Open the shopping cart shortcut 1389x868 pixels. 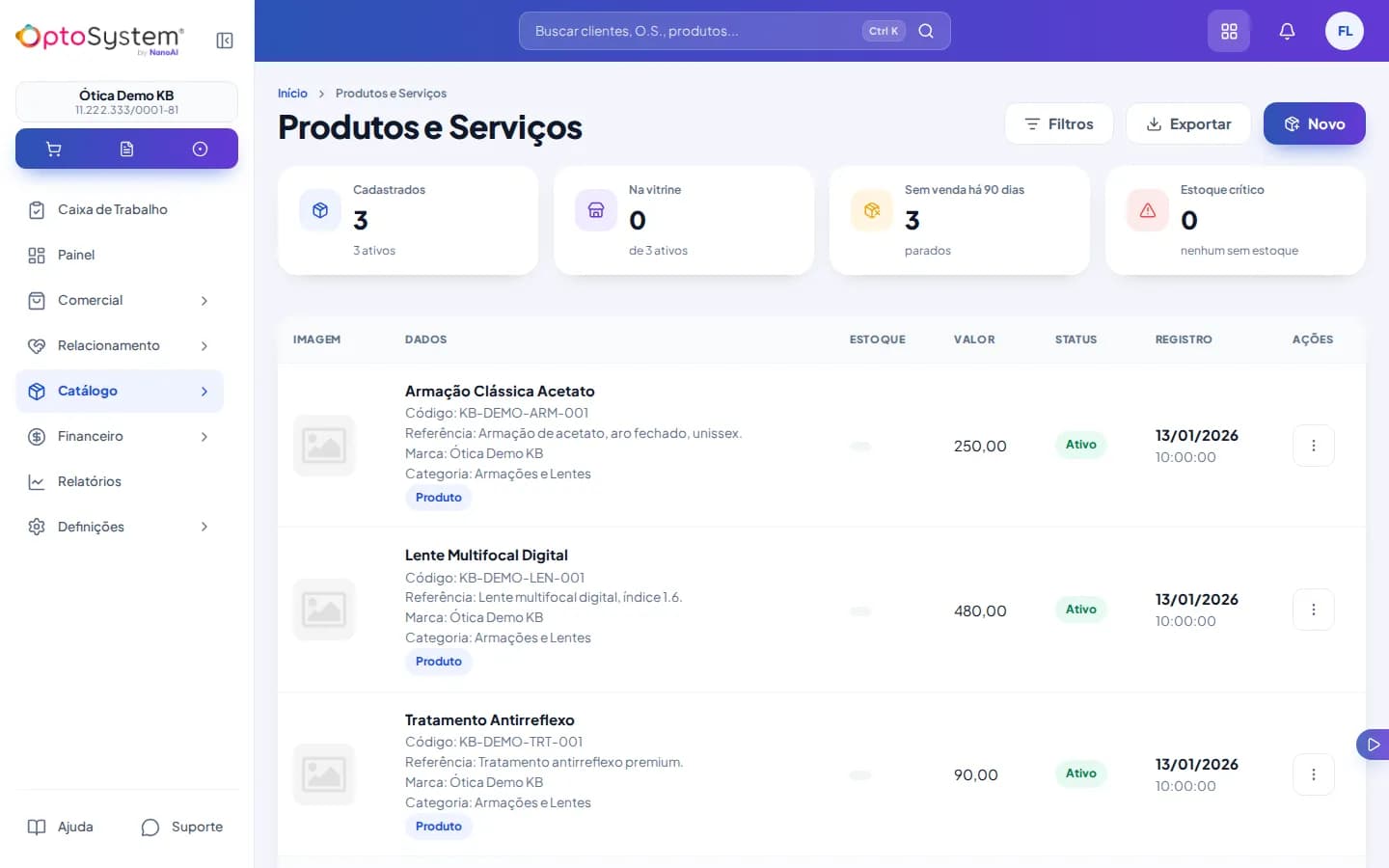(x=53, y=149)
